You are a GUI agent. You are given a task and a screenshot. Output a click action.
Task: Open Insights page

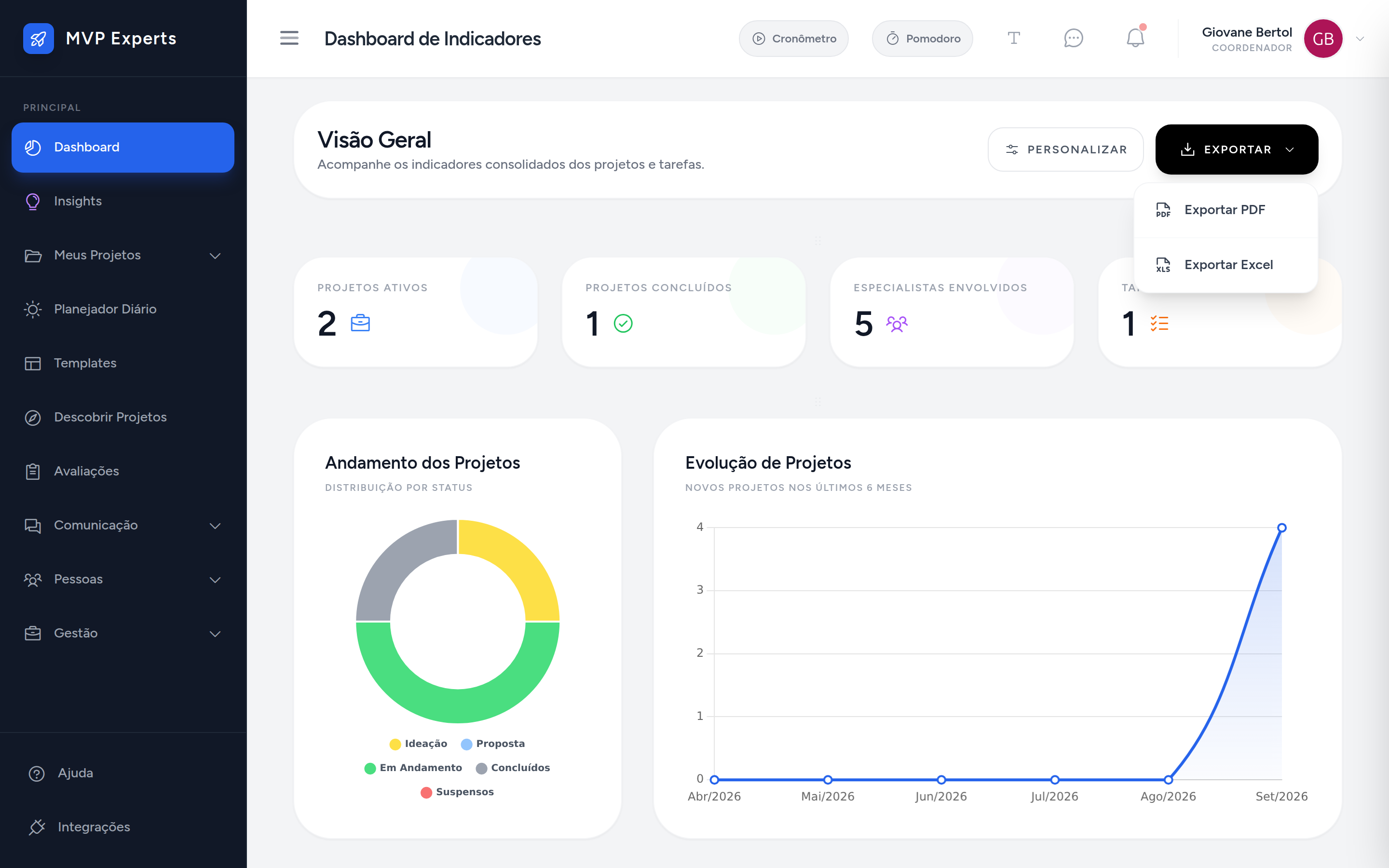coord(123,202)
